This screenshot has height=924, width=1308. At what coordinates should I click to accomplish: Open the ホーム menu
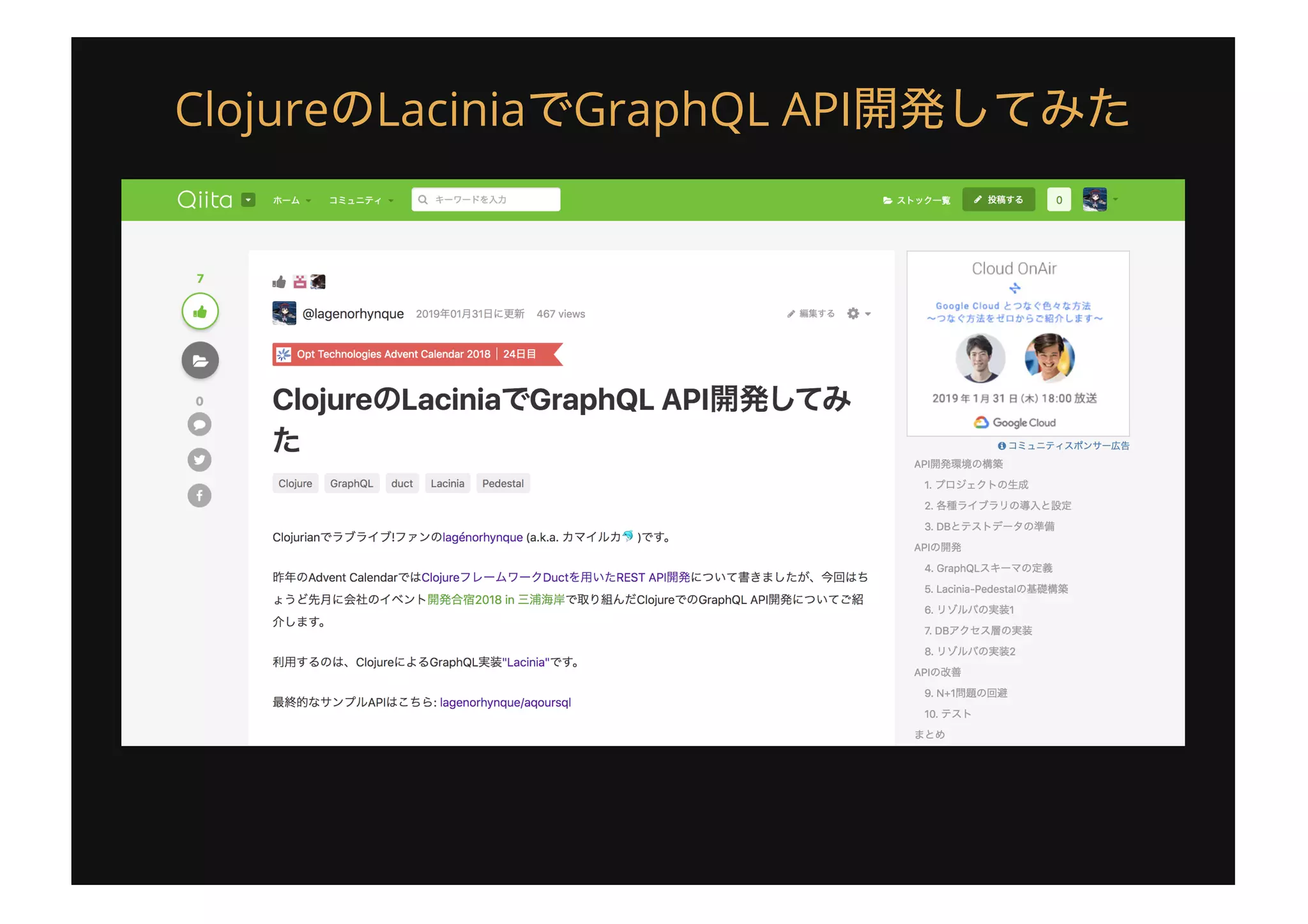tap(292, 201)
